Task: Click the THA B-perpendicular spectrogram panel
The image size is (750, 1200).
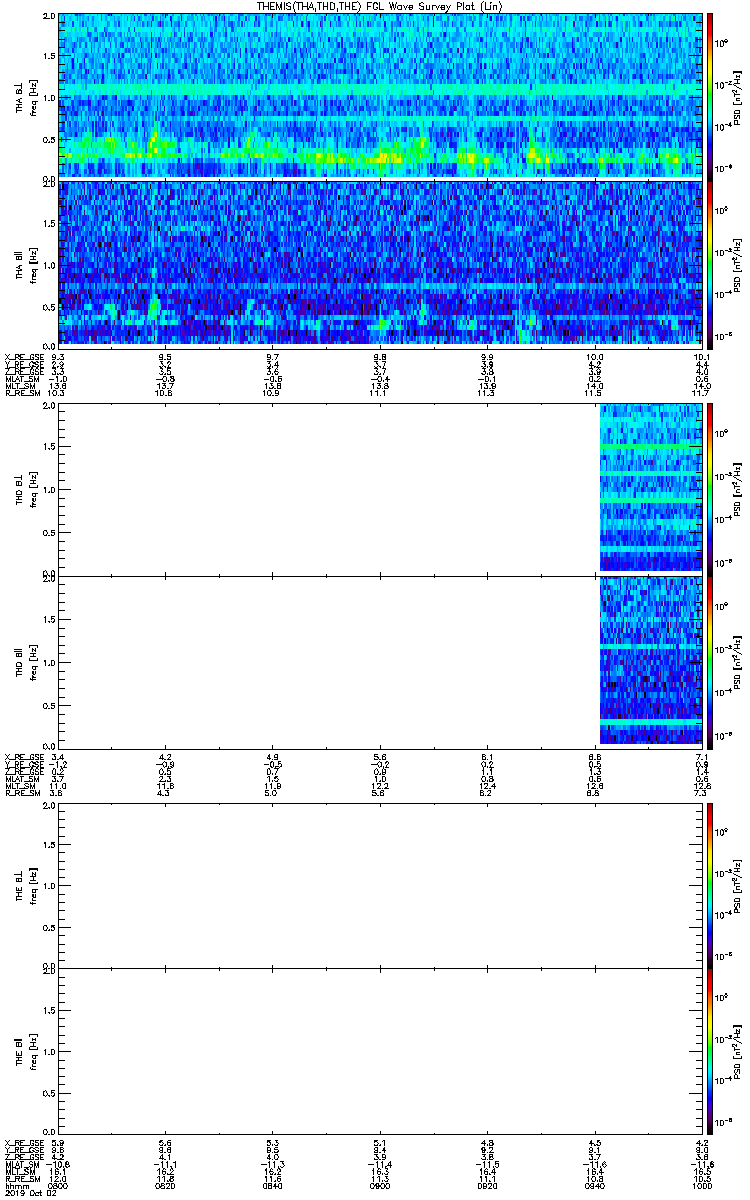Action: pyautogui.click(x=380, y=96)
